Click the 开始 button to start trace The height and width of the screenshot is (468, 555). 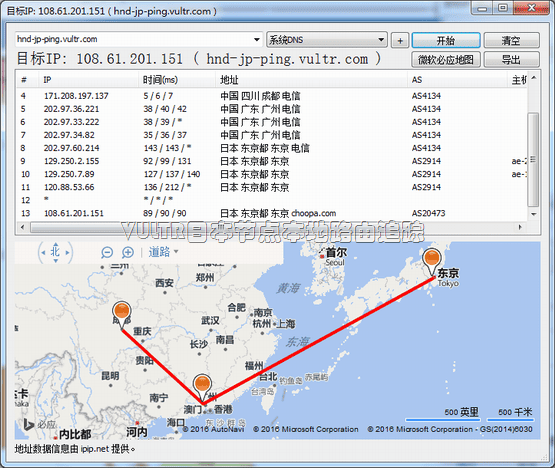[446, 40]
